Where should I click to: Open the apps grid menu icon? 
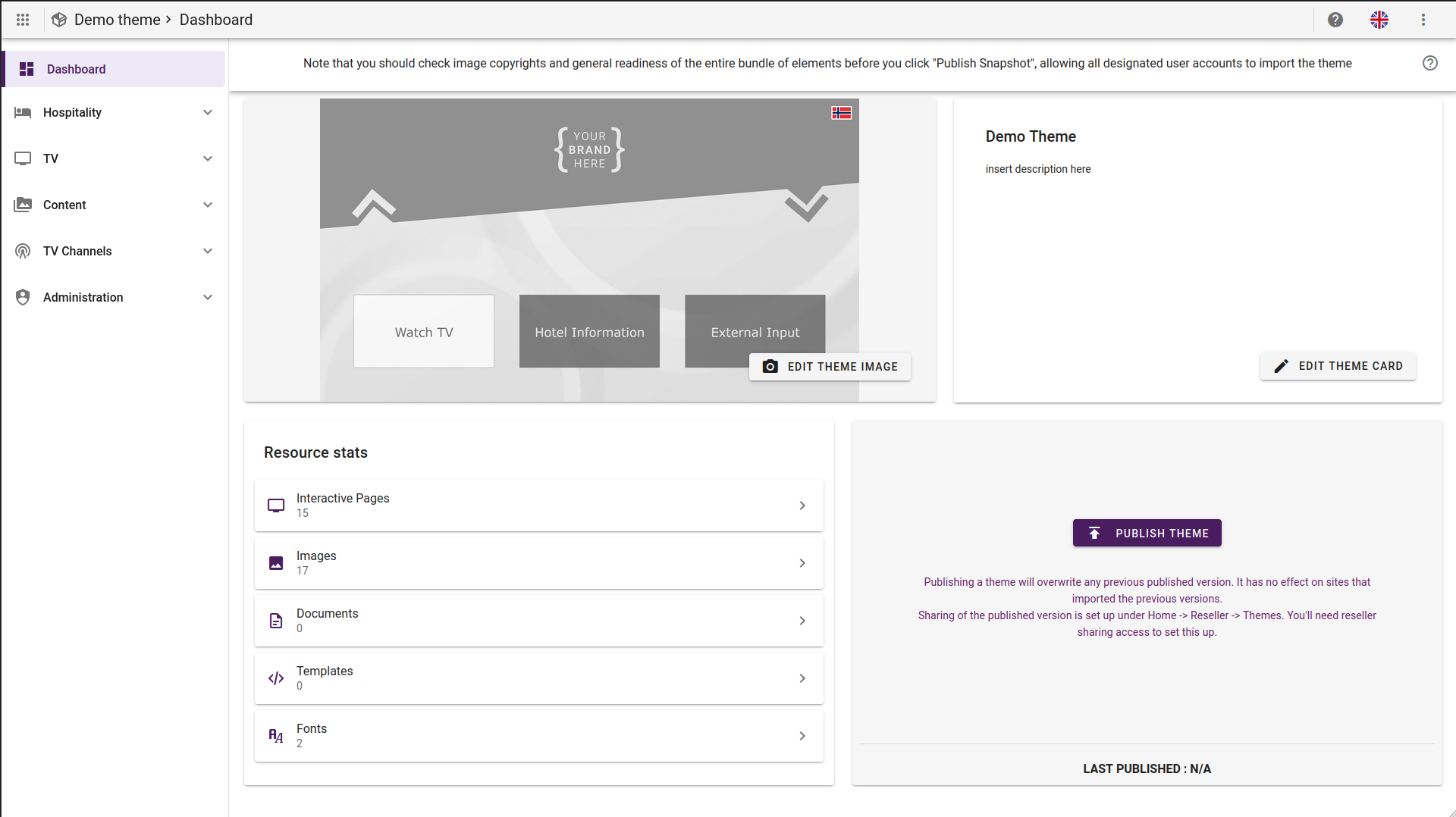pyautogui.click(x=23, y=20)
